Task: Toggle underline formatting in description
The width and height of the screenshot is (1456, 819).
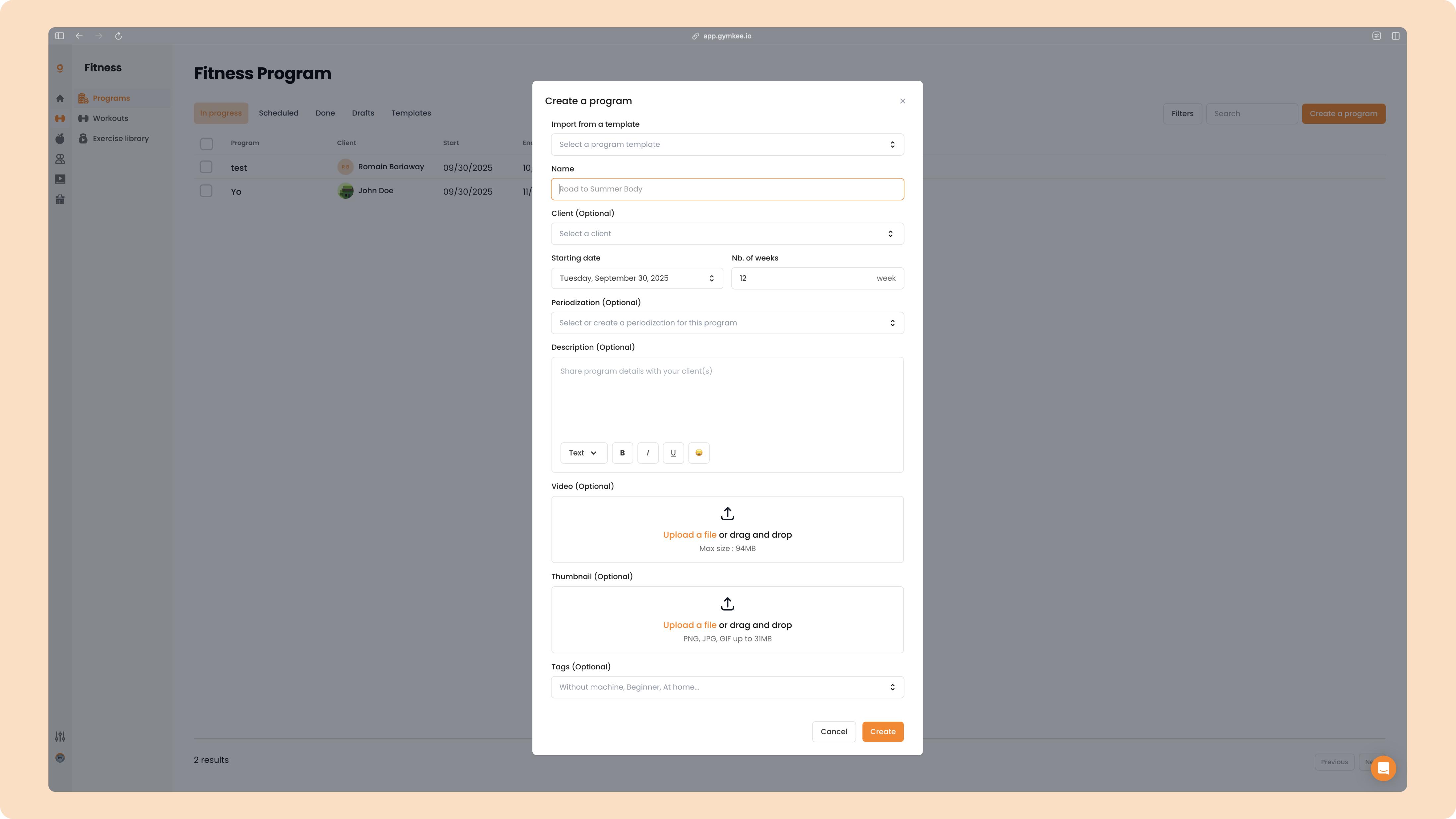Action: [x=673, y=453]
